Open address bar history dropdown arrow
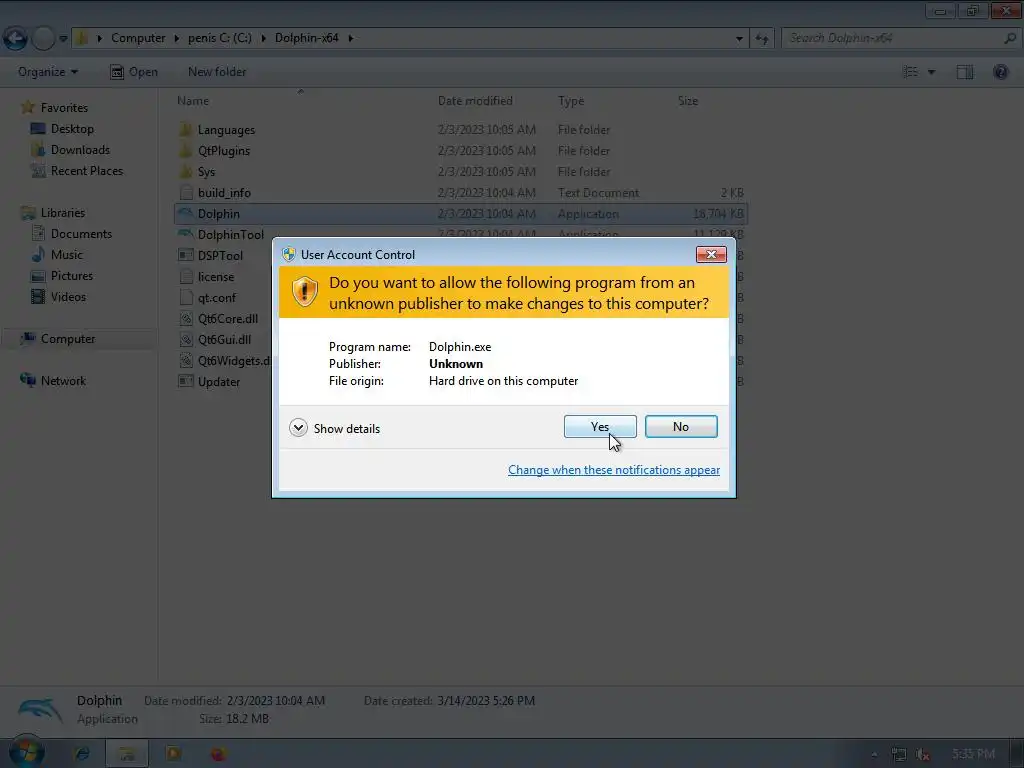This screenshot has height=768, width=1024. pos(739,39)
